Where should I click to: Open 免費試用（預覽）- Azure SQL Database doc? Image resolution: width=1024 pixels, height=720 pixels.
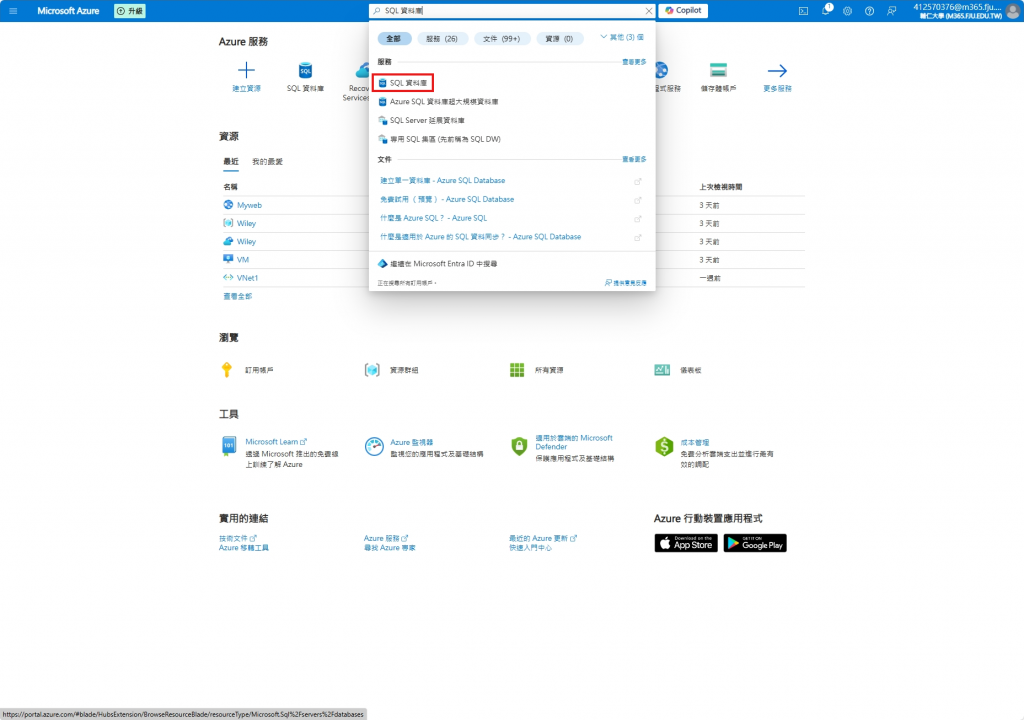tap(447, 199)
